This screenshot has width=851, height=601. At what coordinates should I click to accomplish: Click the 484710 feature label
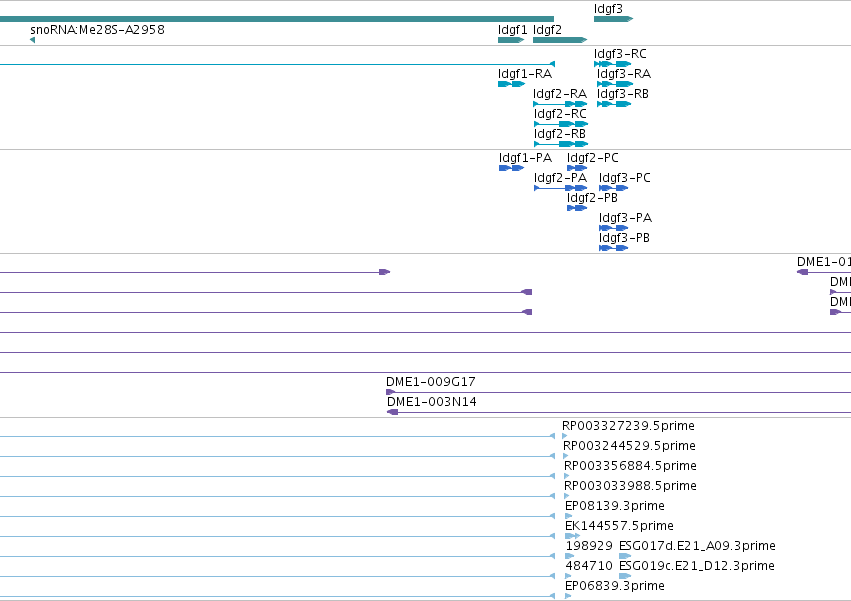point(589,566)
